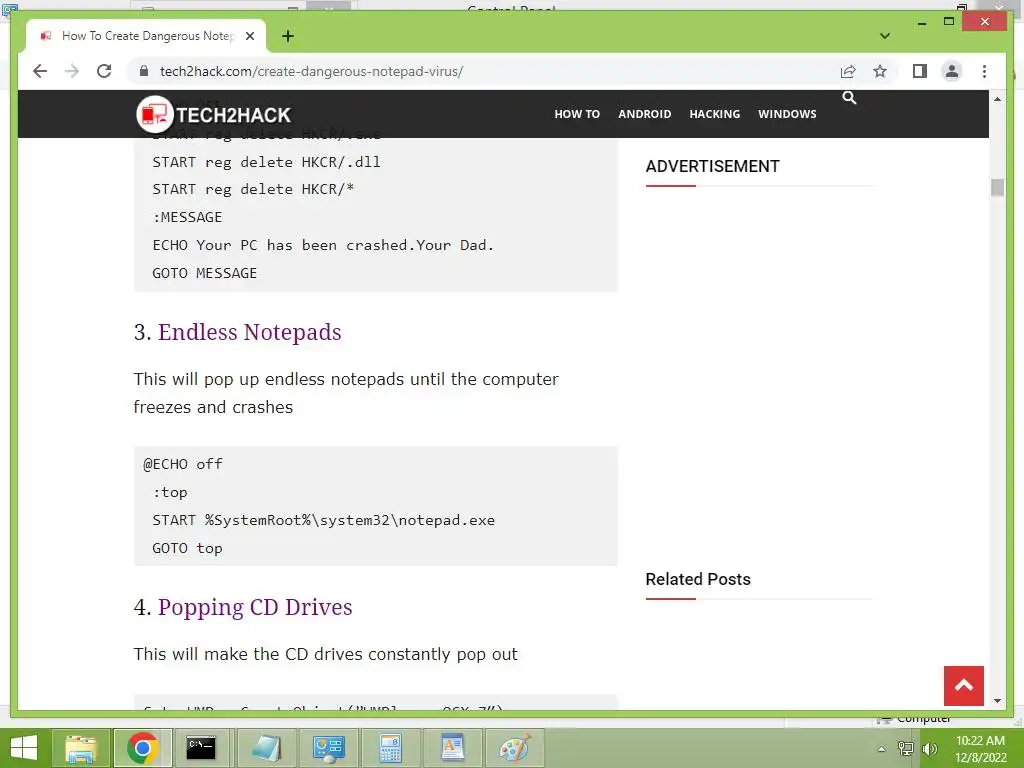Open Command Prompt from the taskbar
Image resolution: width=1024 pixels, height=768 pixels.
(201, 748)
